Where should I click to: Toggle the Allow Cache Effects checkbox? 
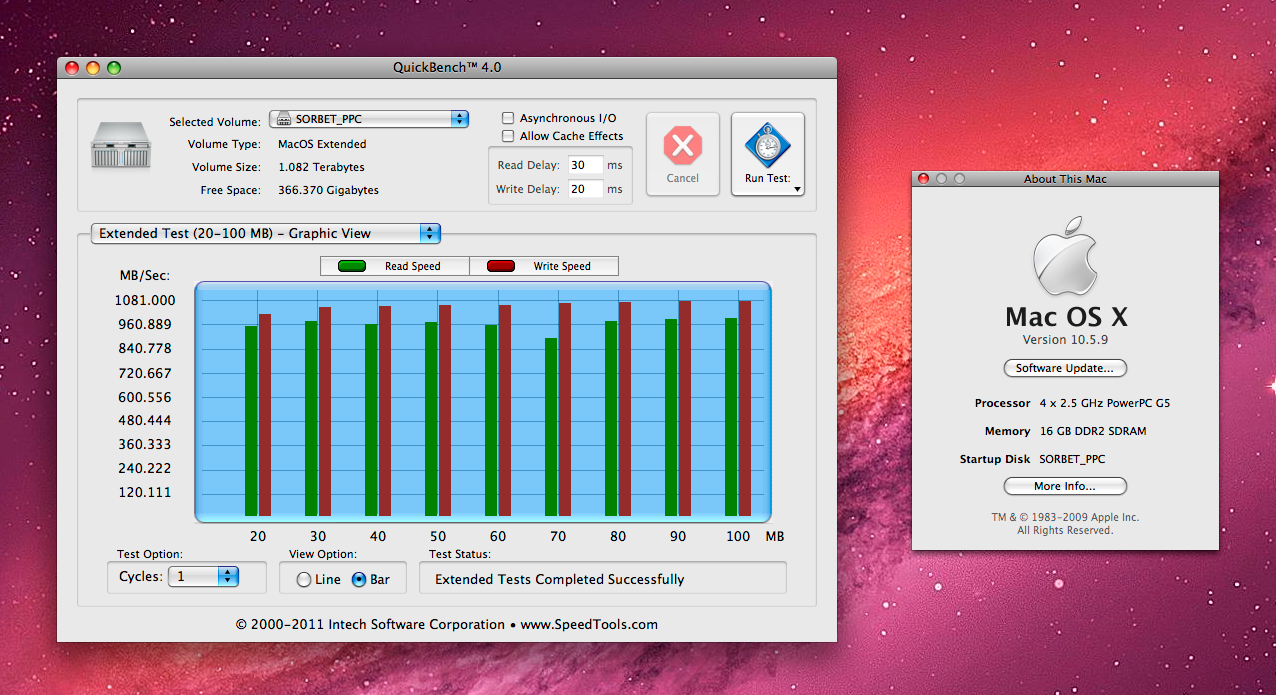click(x=508, y=136)
